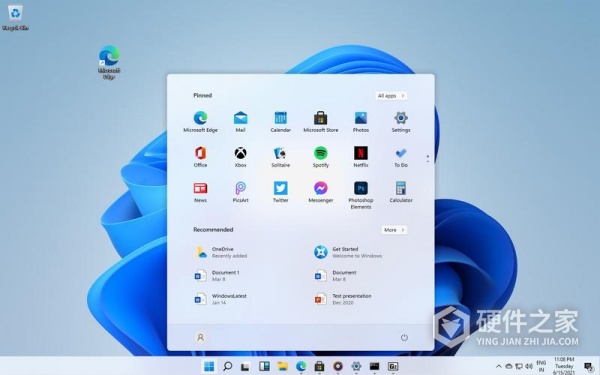600x375 pixels.
Task: Click the Microsoft Edge taskbar icon
Action: pyautogui.click(x=301, y=366)
